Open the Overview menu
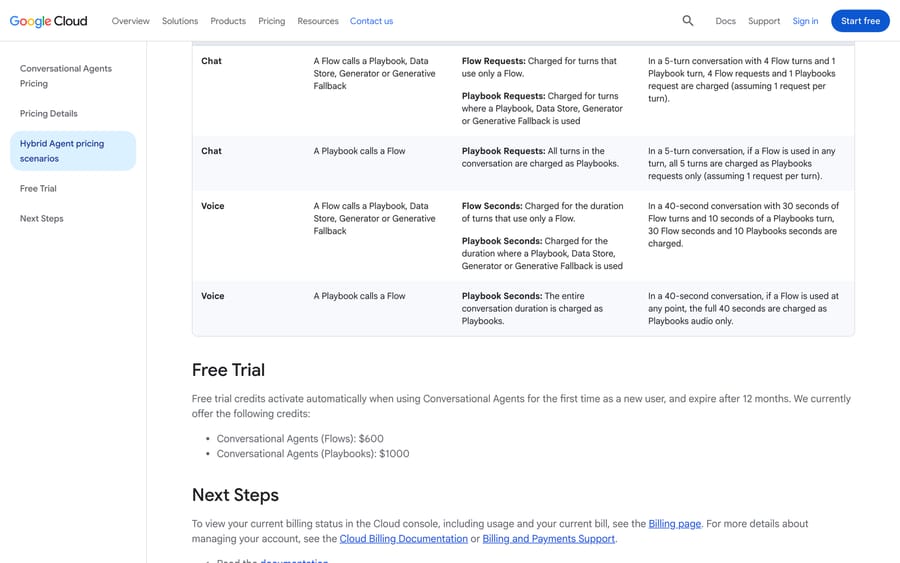This screenshot has height=563, width=900. [130, 21]
